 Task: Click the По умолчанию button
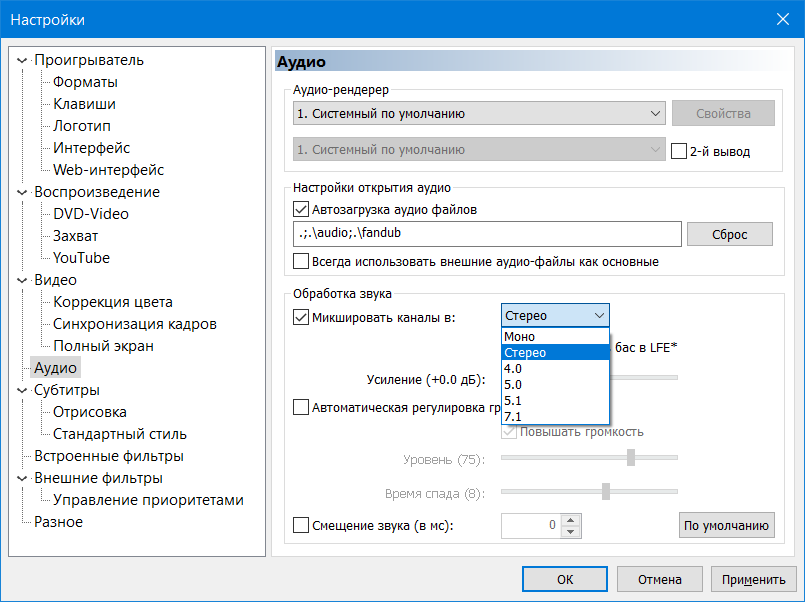pos(727,525)
